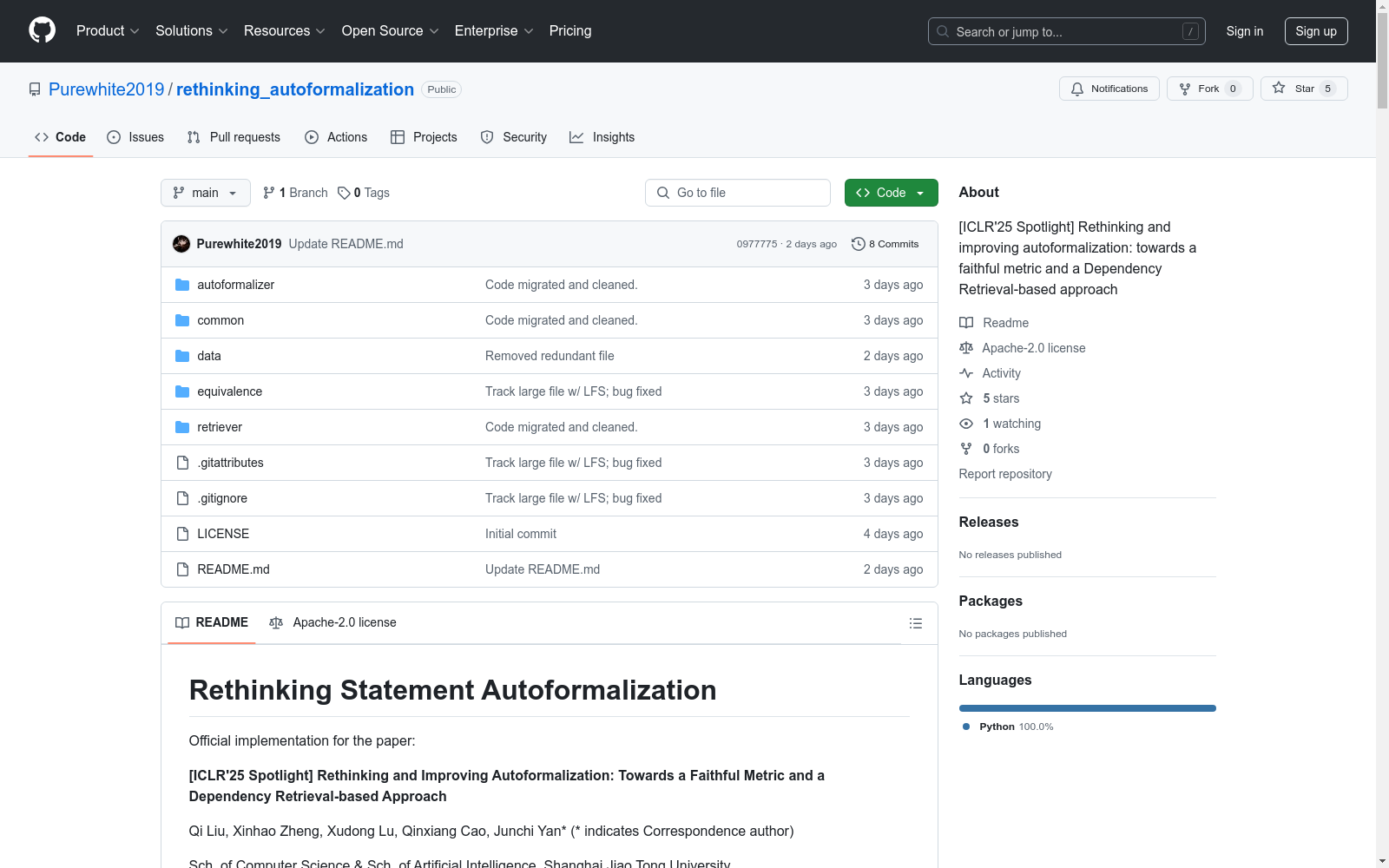Select the README tab in file viewer
The image size is (1389, 868).
(212, 622)
